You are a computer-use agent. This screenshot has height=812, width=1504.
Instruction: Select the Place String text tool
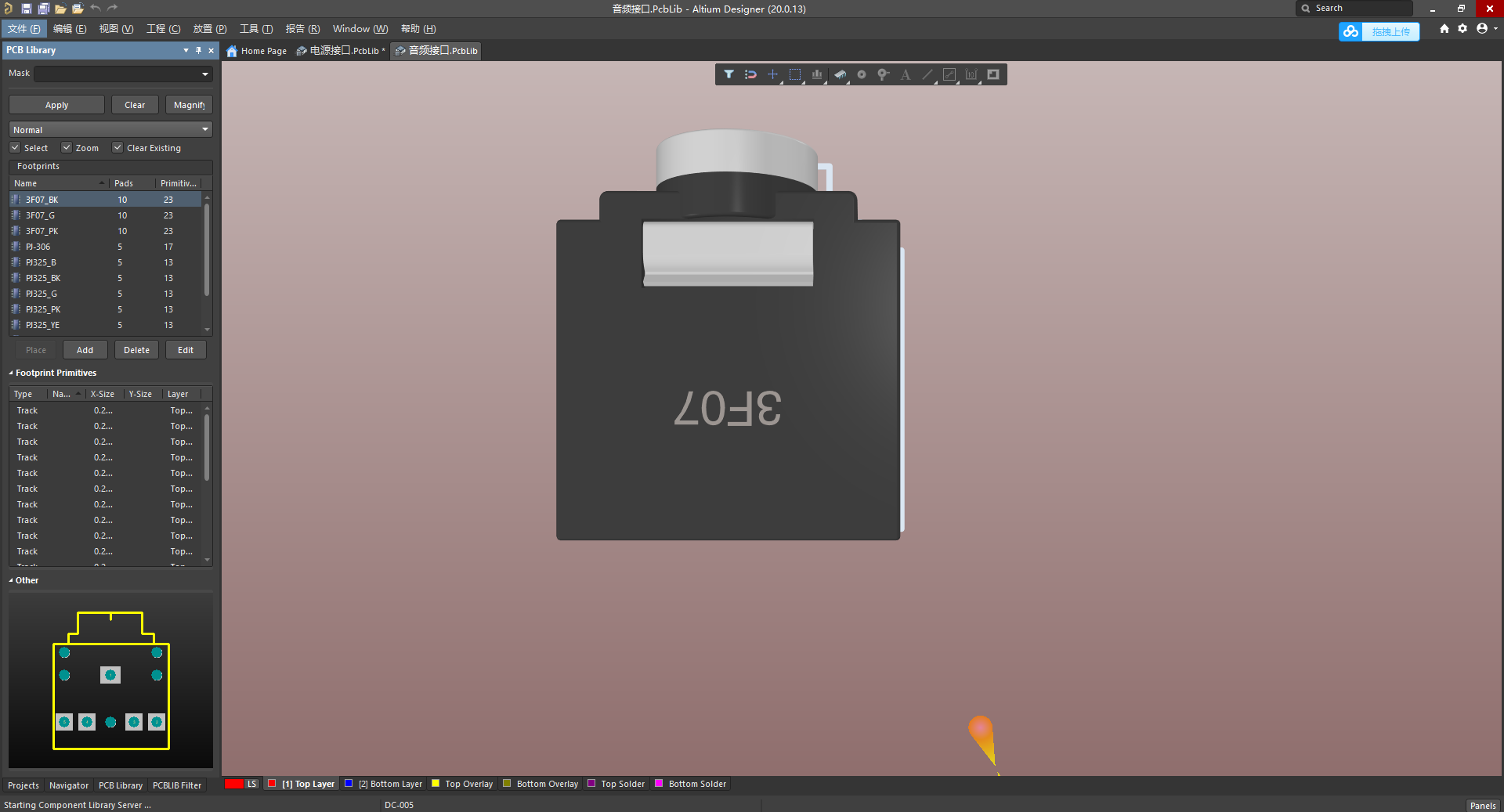[906, 74]
